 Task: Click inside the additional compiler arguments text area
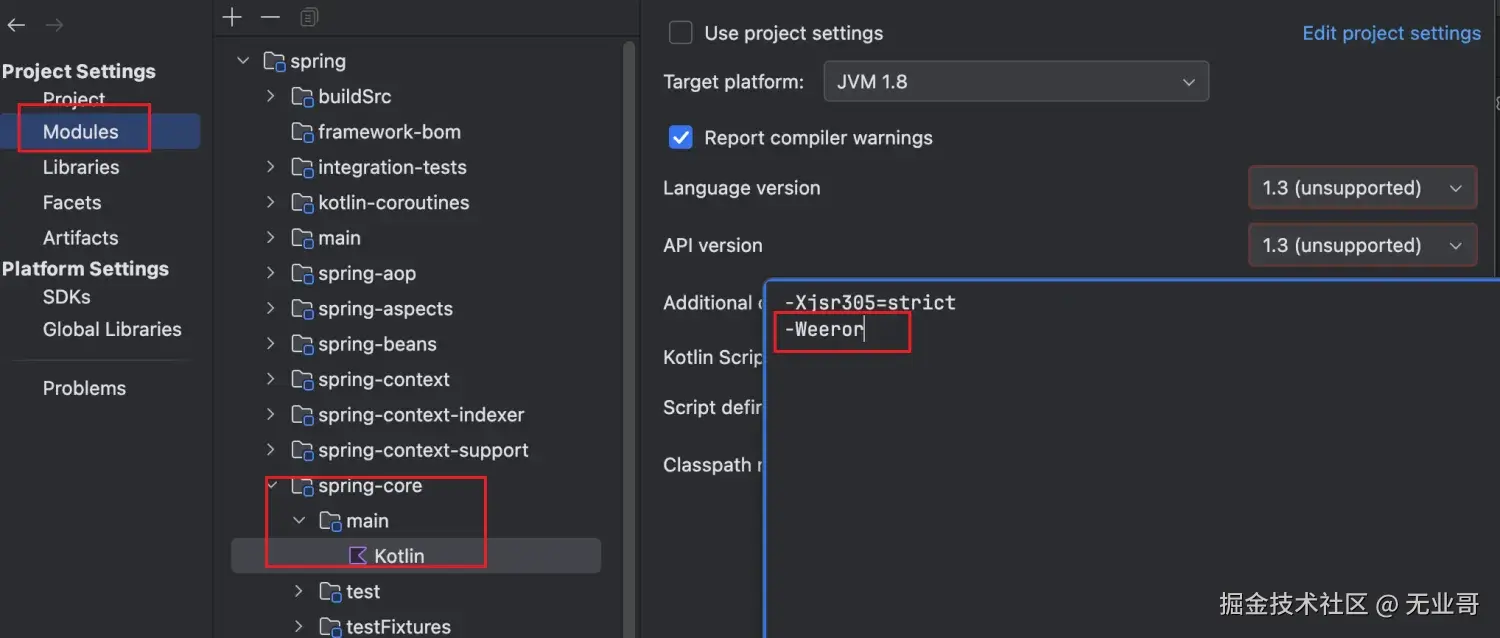[1100, 450]
